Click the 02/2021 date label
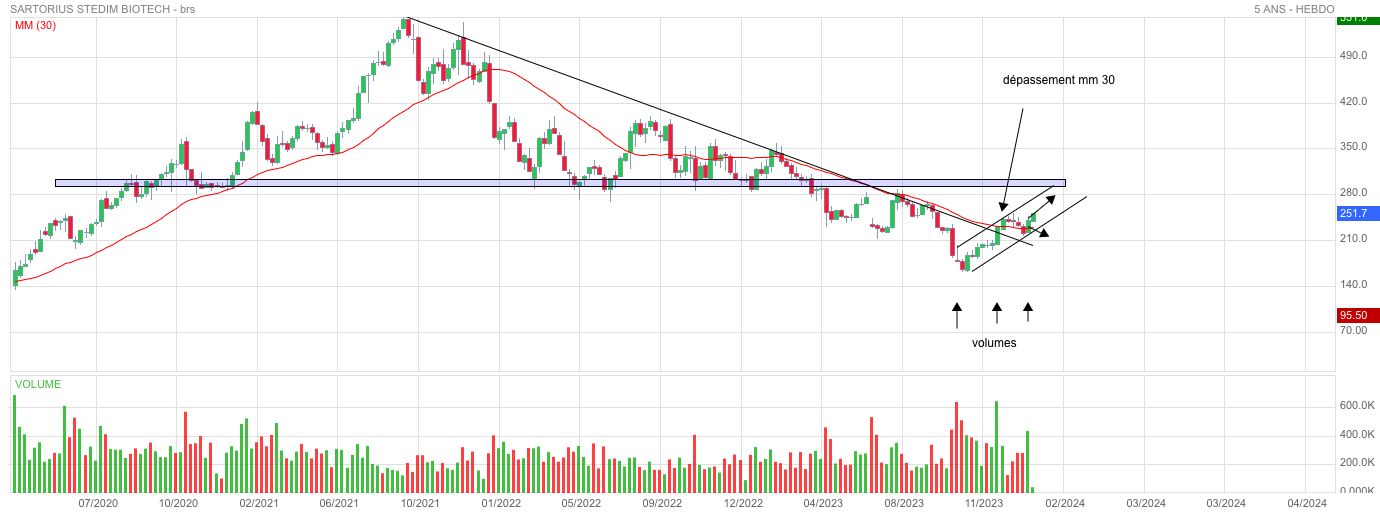Viewport: 1380px width, 513px height. pyautogui.click(x=259, y=503)
